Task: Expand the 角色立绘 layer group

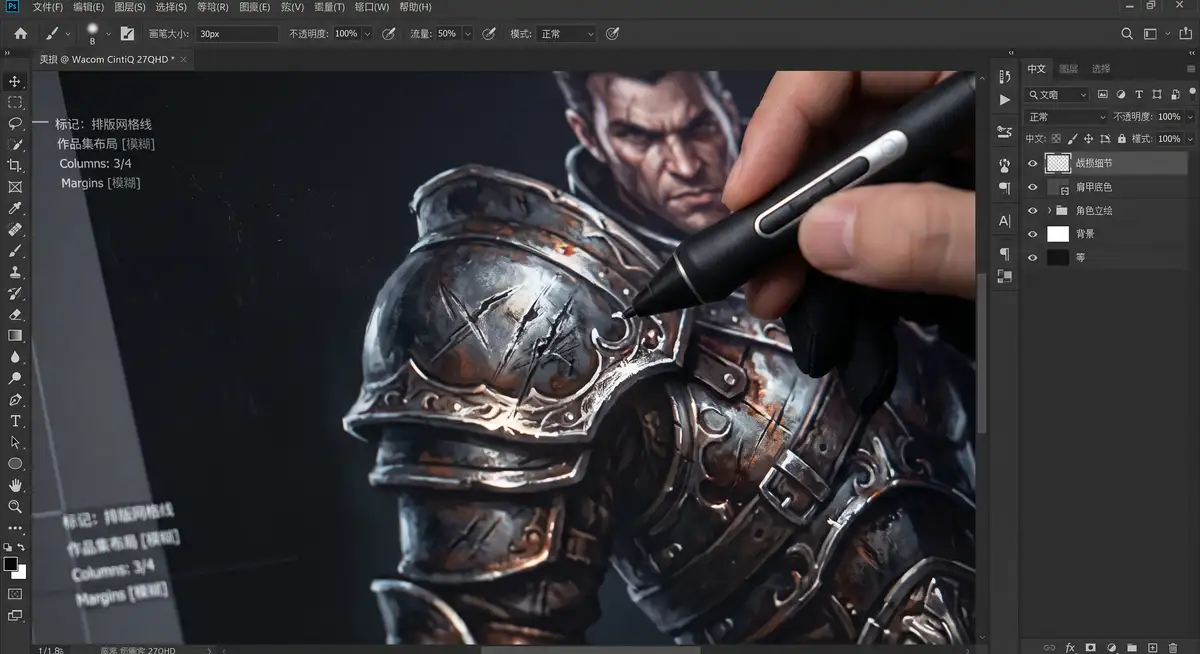Action: tap(1050, 211)
